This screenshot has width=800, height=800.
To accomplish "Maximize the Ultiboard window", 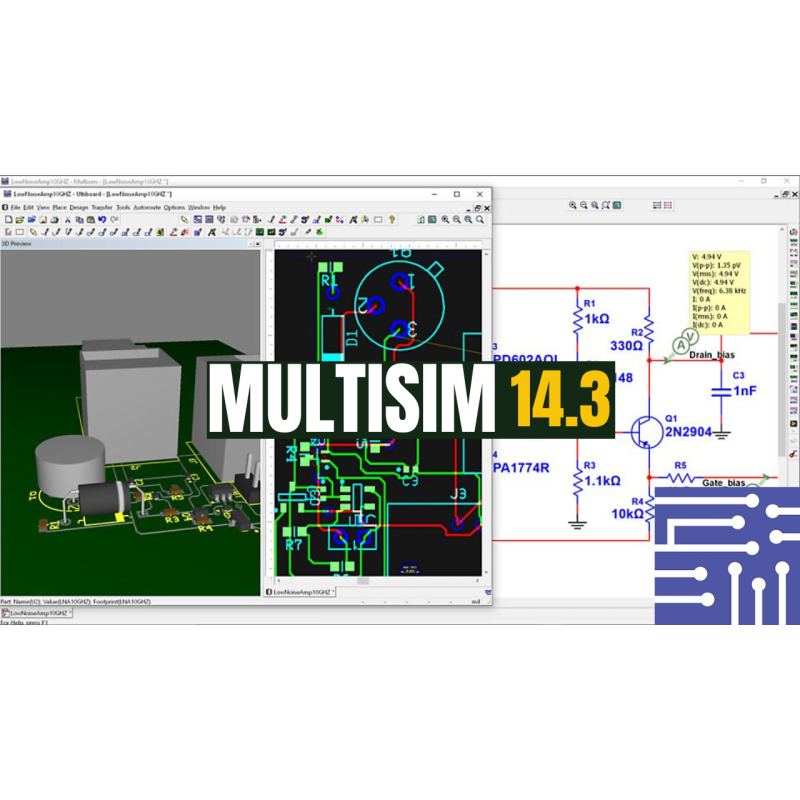I will 456,194.
